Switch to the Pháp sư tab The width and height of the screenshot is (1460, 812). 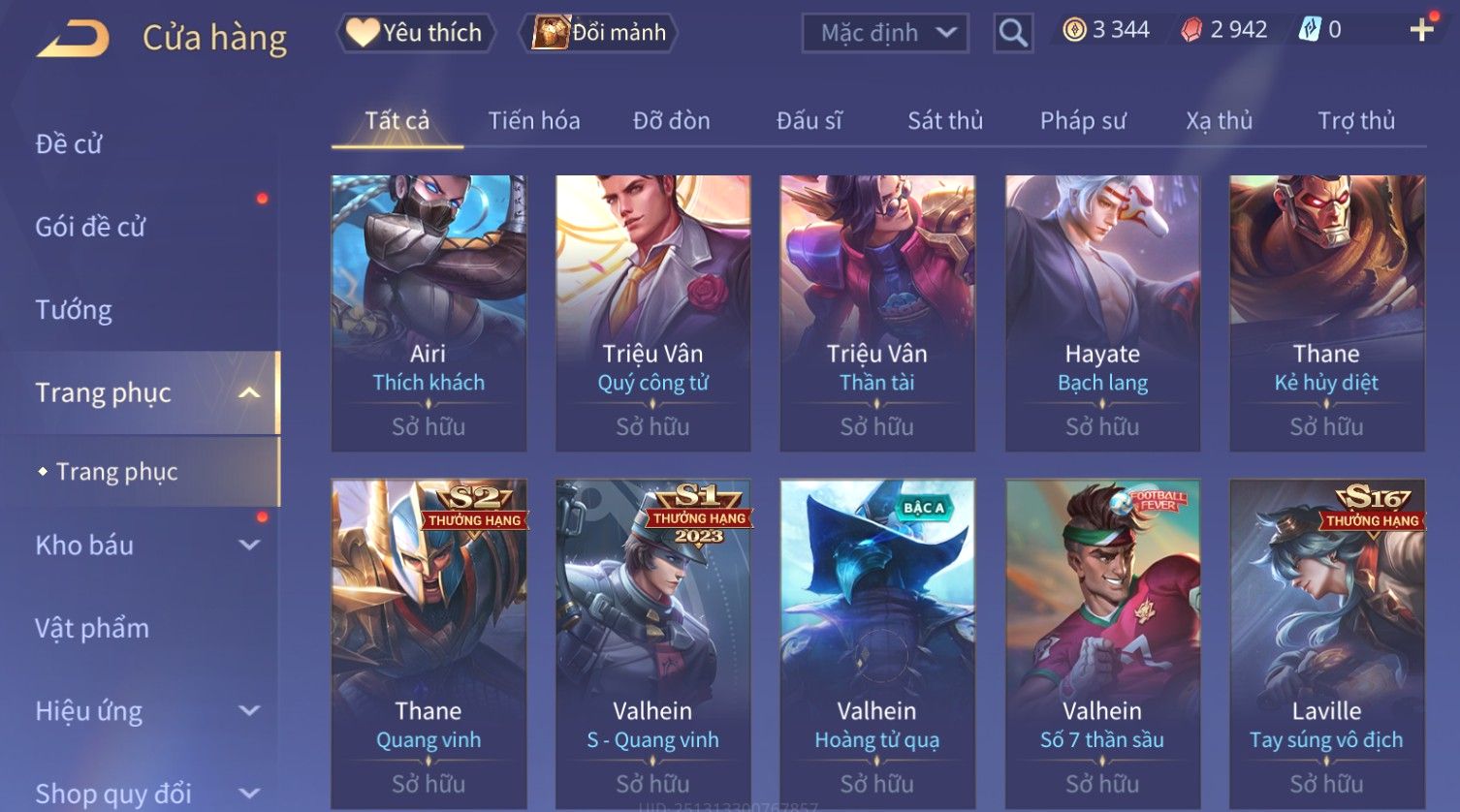pos(1083,120)
